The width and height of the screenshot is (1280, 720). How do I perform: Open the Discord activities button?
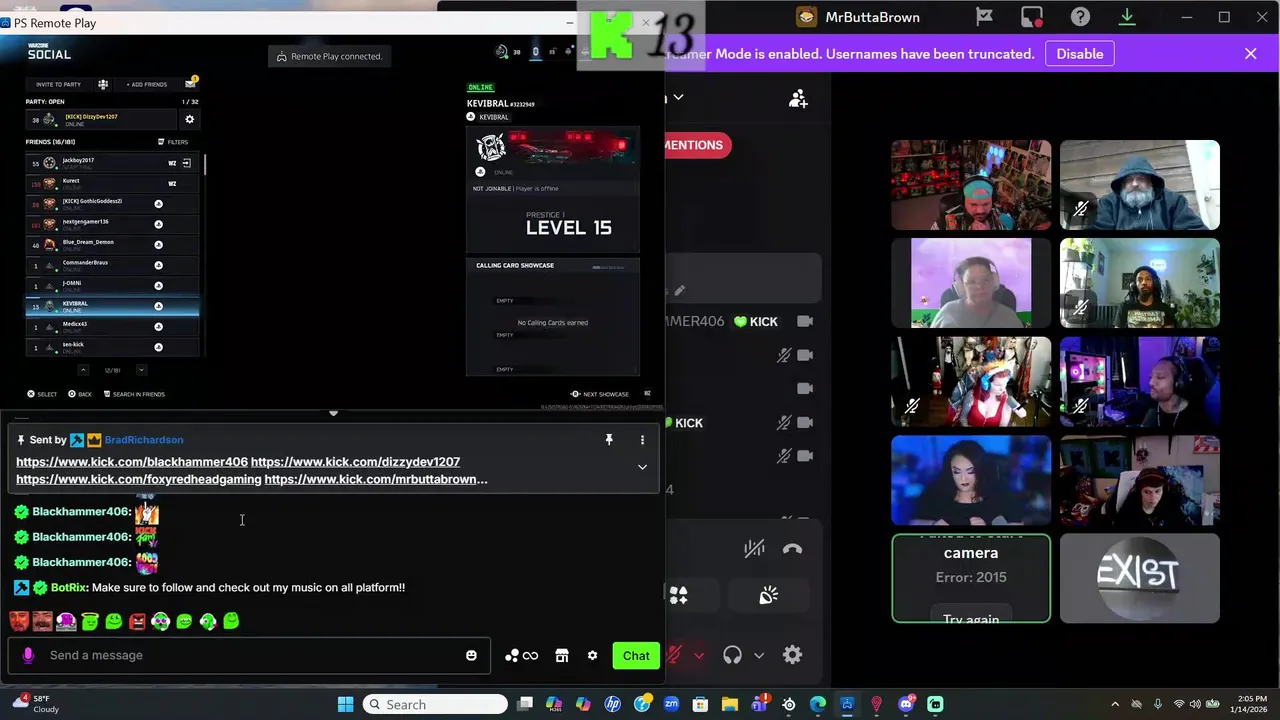click(678, 596)
